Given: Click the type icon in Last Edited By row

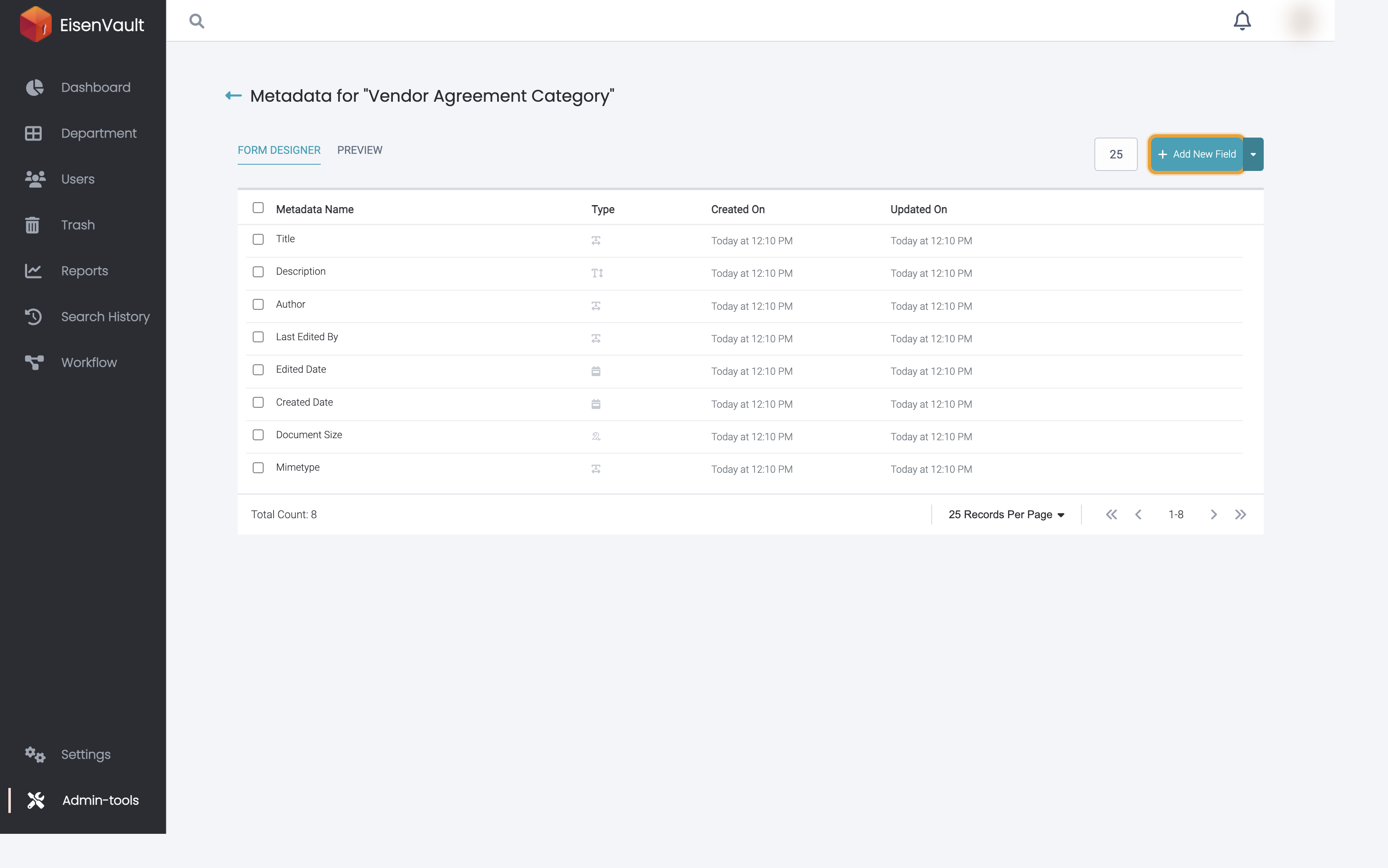Looking at the screenshot, I should (x=596, y=339).
